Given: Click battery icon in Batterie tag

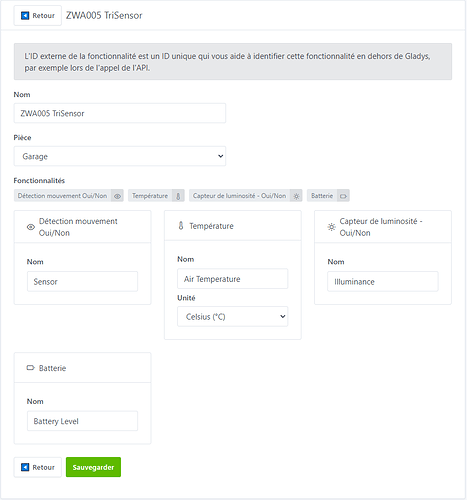Looking at the screenshot, I should click(343, 196).
